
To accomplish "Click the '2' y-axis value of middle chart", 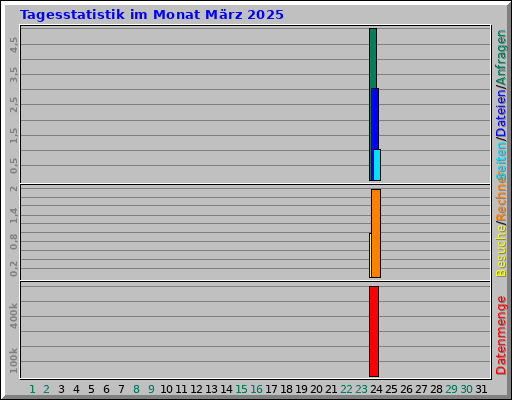I will tap(14, 189).
